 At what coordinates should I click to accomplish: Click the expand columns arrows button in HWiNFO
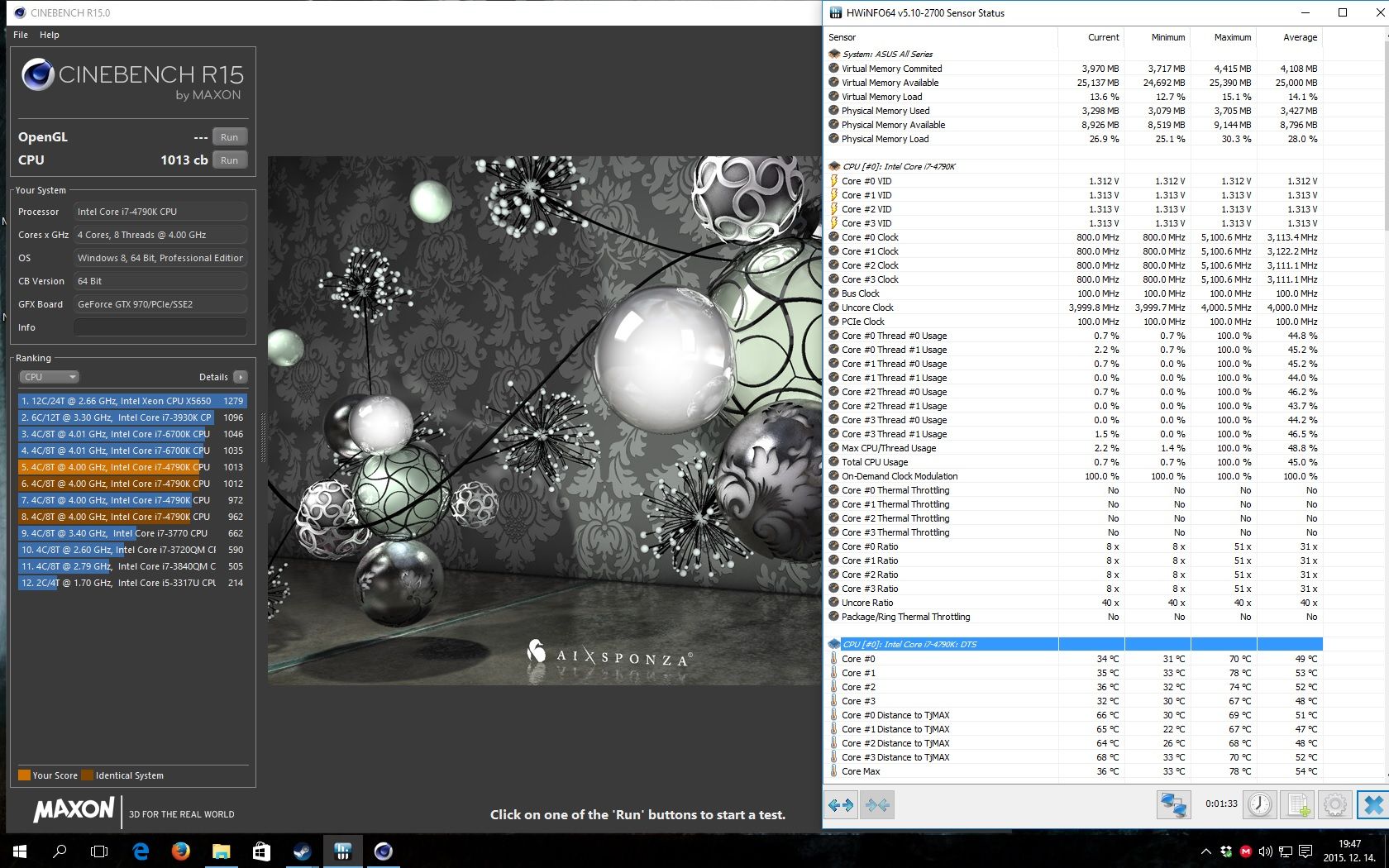click(x=841, y=804)
